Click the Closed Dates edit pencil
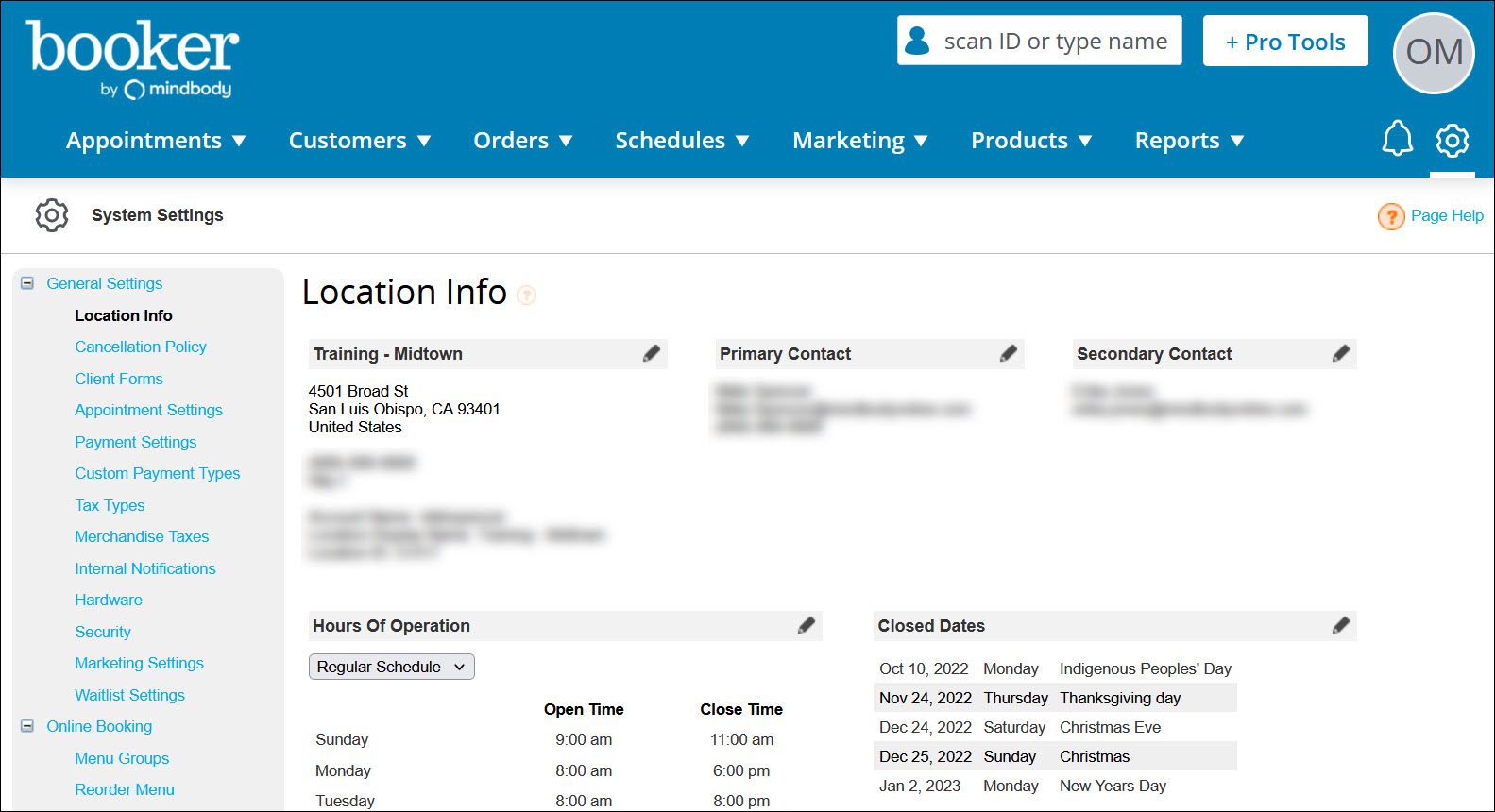 point(1340,625)
